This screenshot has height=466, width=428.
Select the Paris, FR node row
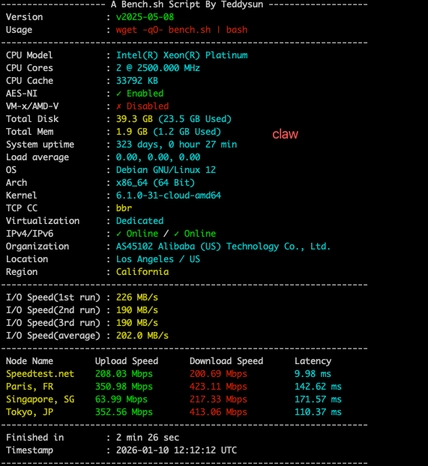[174, 387]
